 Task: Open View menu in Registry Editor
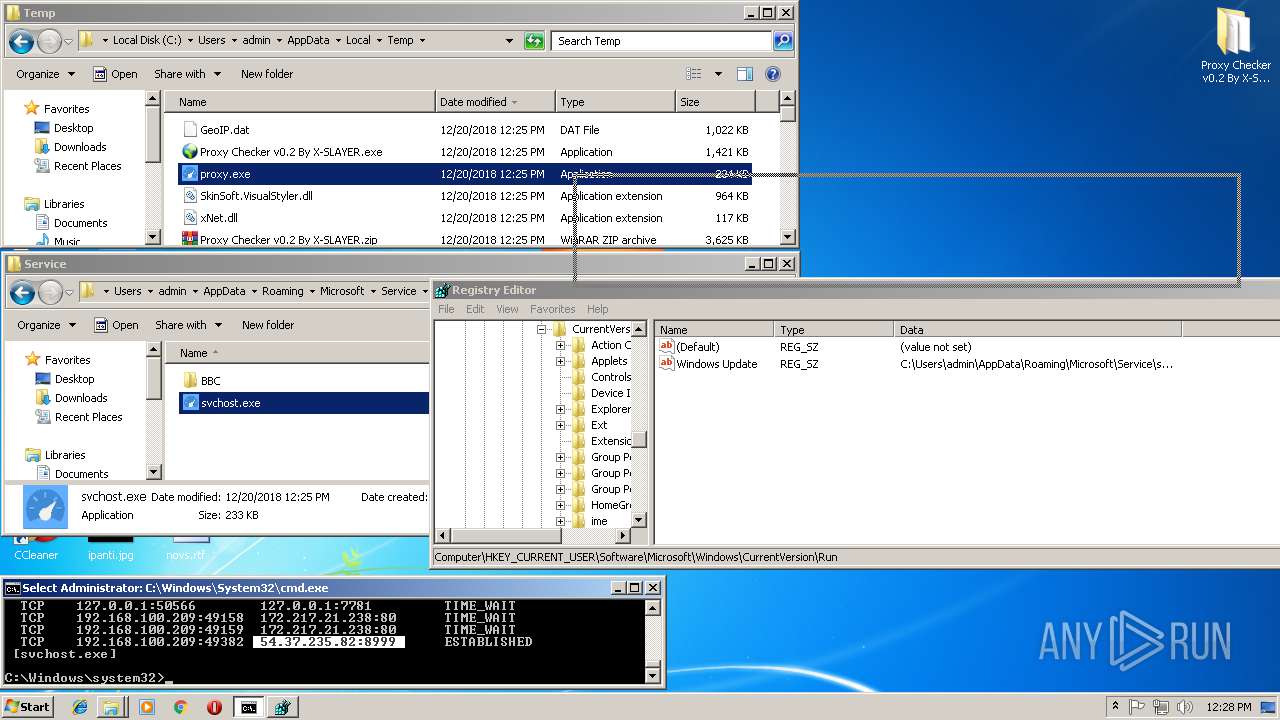[x=507, y=309]
